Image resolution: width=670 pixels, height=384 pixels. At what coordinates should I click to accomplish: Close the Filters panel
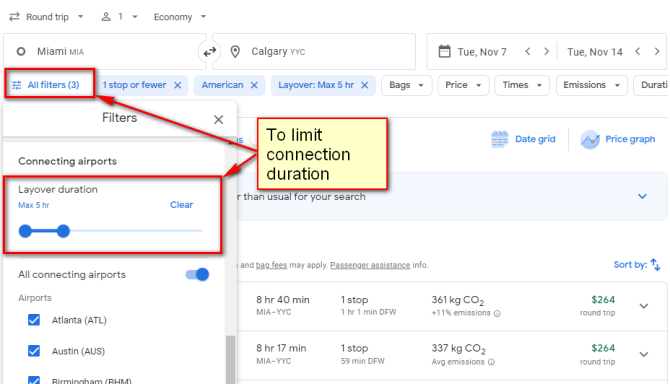218,120
